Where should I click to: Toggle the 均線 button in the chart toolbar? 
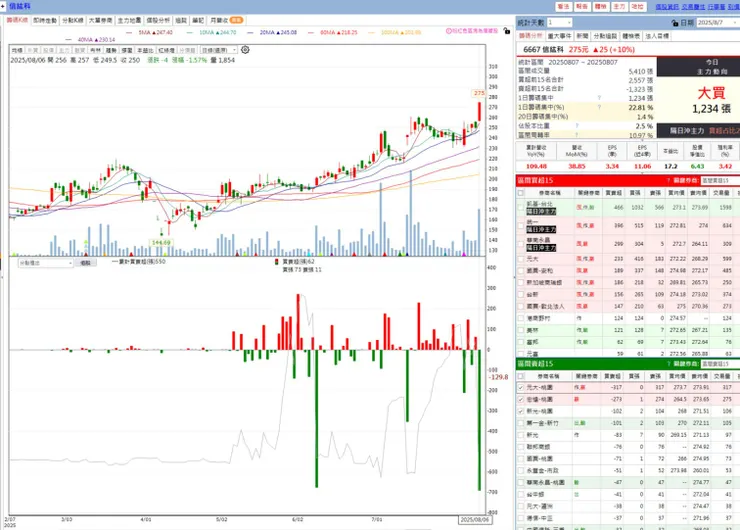click(x=17, y=50)
